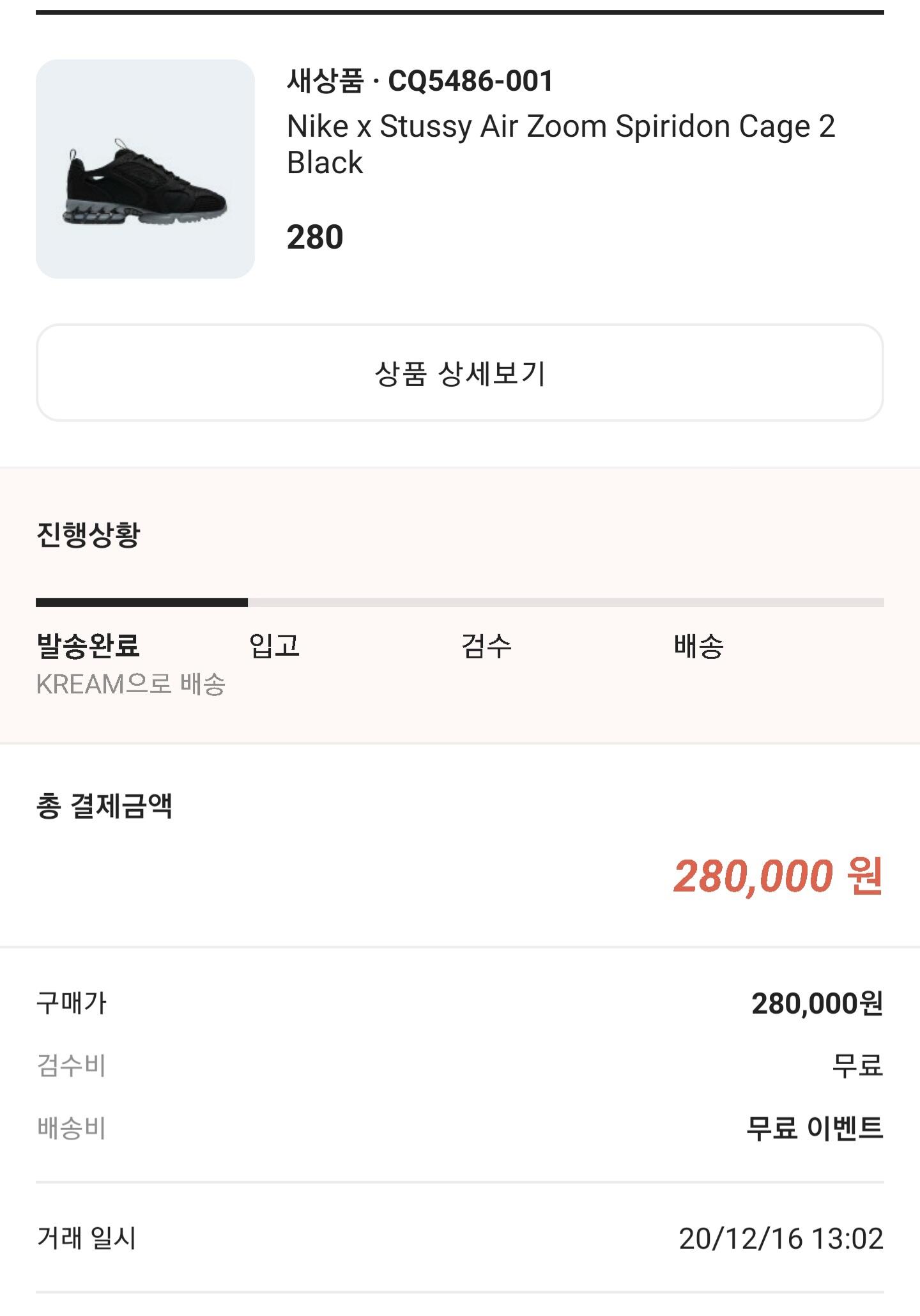Tap the KREAM으로 배송 status text
The image size is (920, 1316).
coord(131,685)
